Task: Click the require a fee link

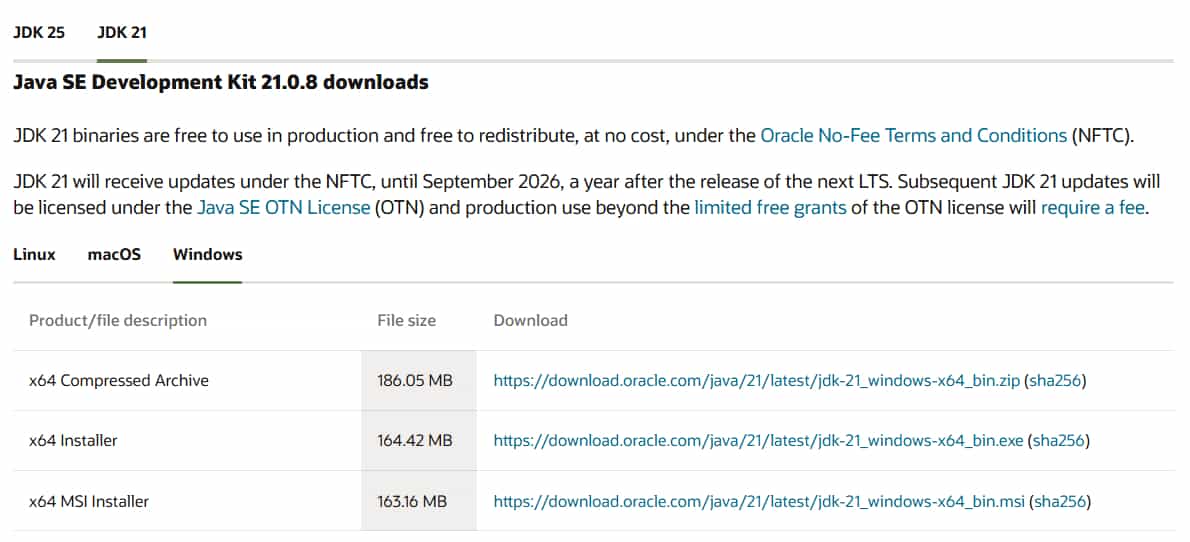Action: tap(1094, 208)
